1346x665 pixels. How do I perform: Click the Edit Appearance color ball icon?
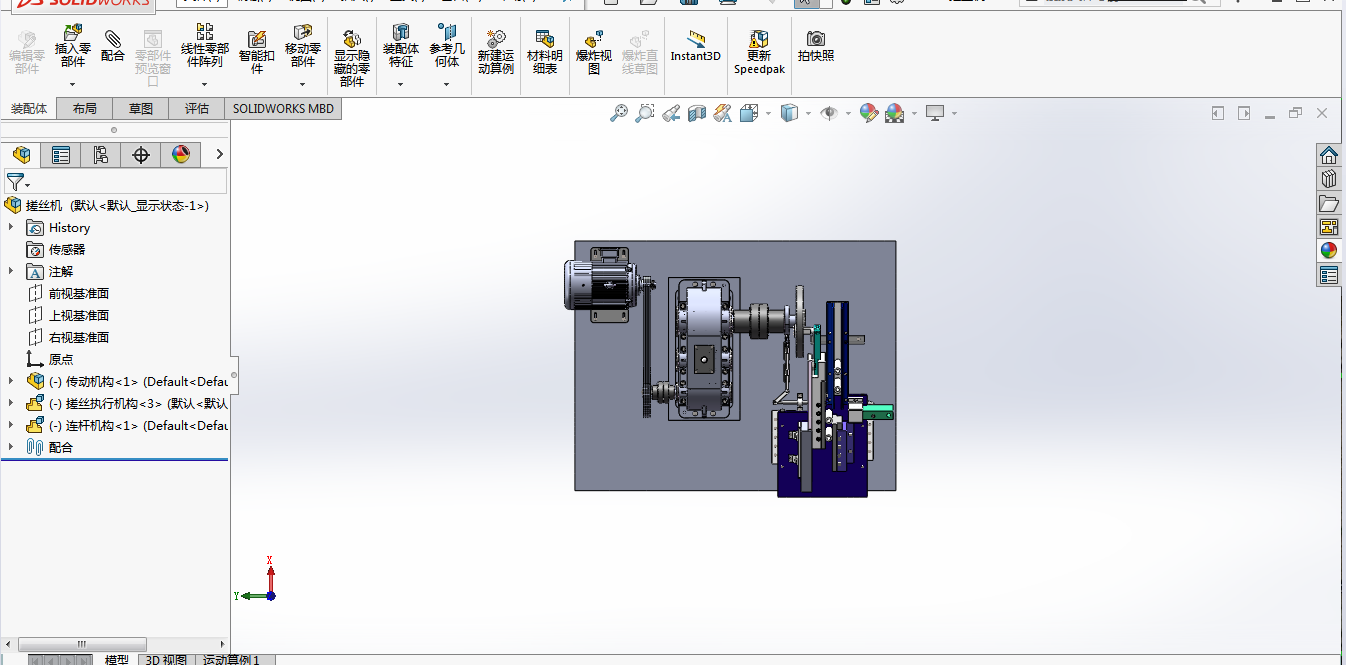pos(868,113)
